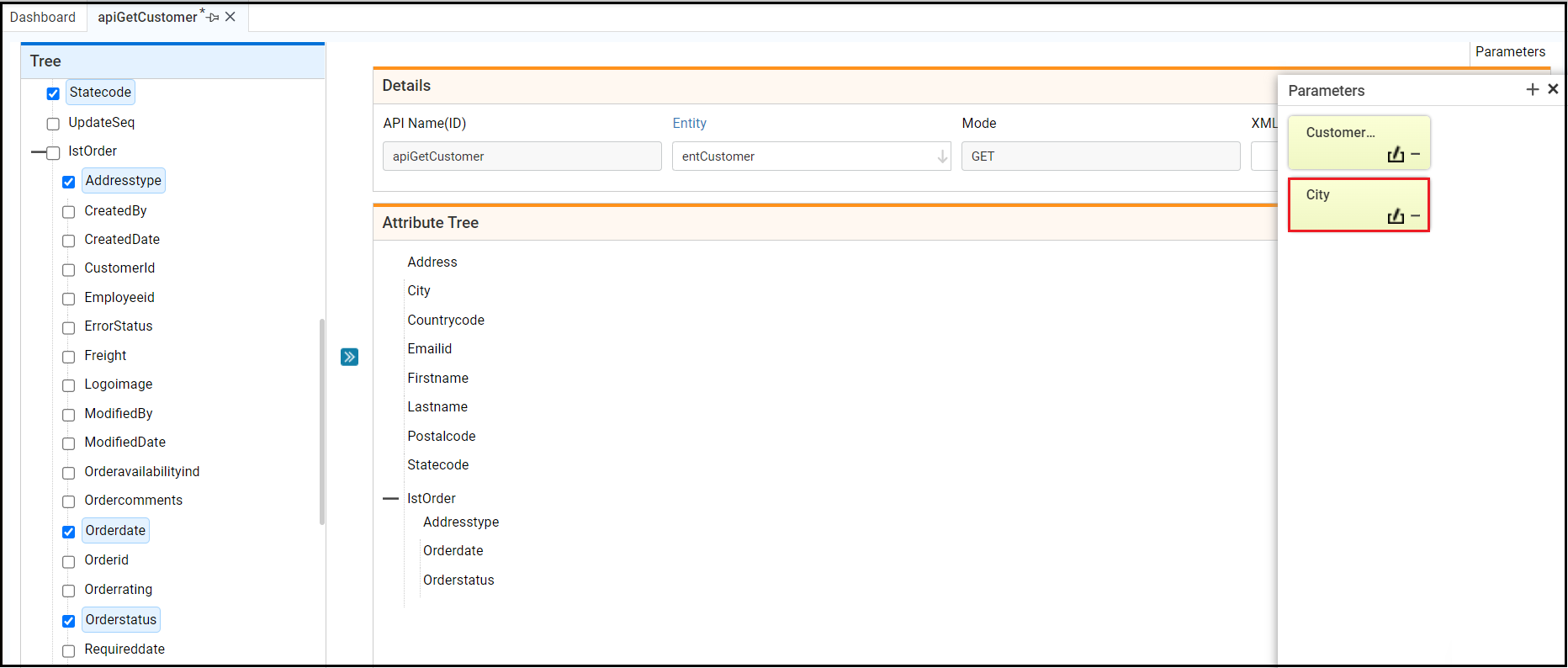Select the Logoimage checkbox
The height and width of the screenshot is (668, 1568).
(x=69, y=385)
